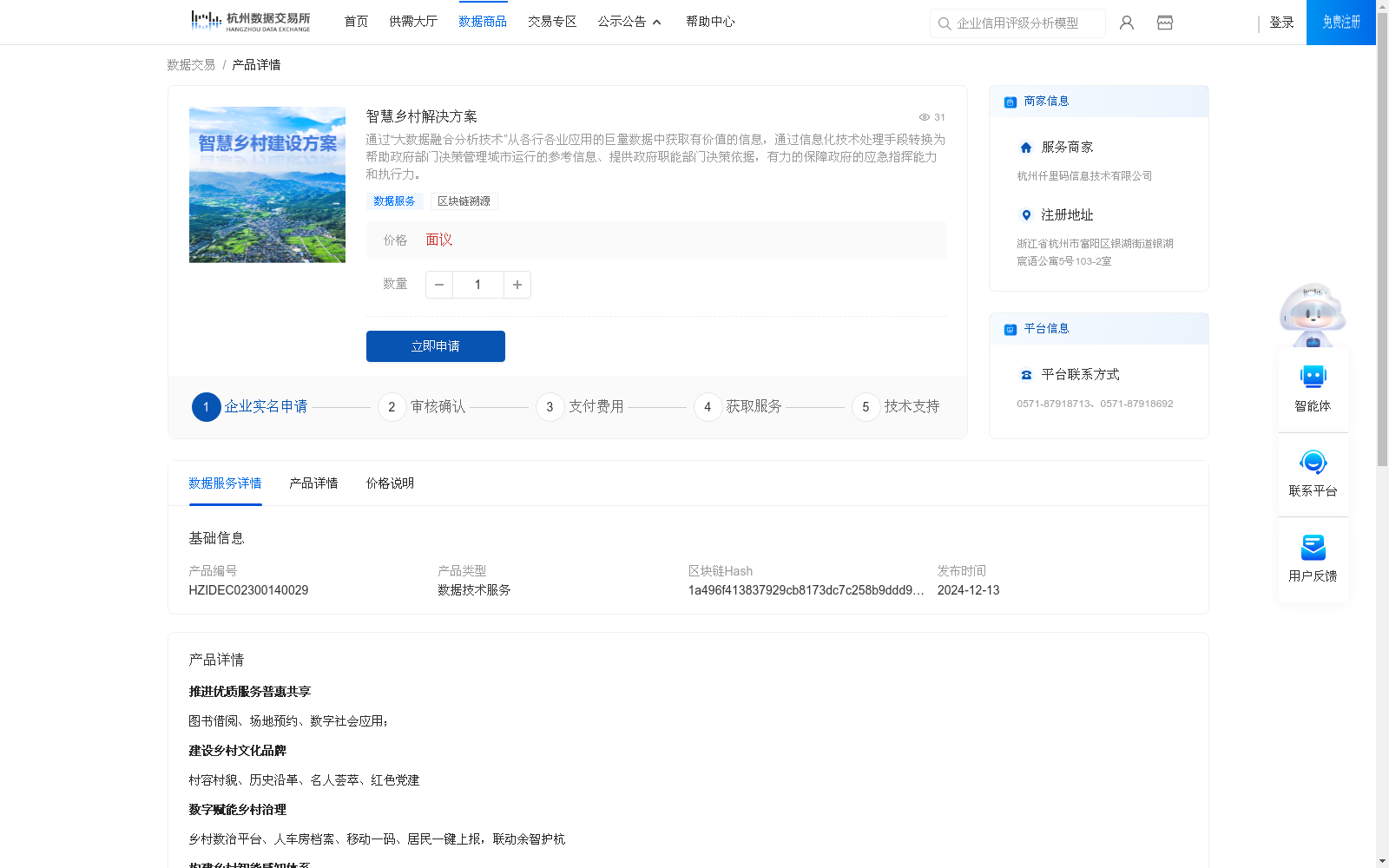Click the 面议 price text
This screenshot has width=1389, height=868.
(439, 240)
